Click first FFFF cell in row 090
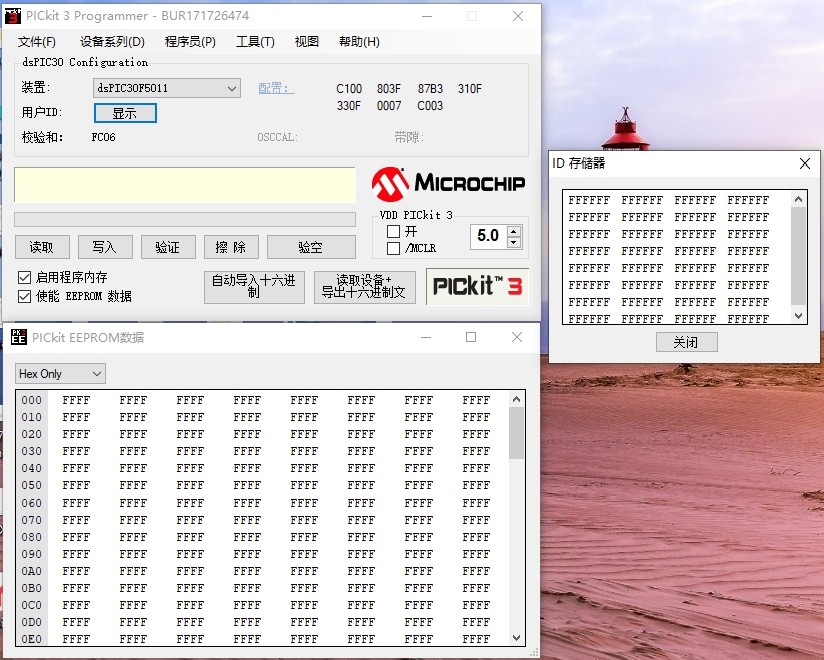Viewport: 824px width, 660px height. (x=76, y=554)
